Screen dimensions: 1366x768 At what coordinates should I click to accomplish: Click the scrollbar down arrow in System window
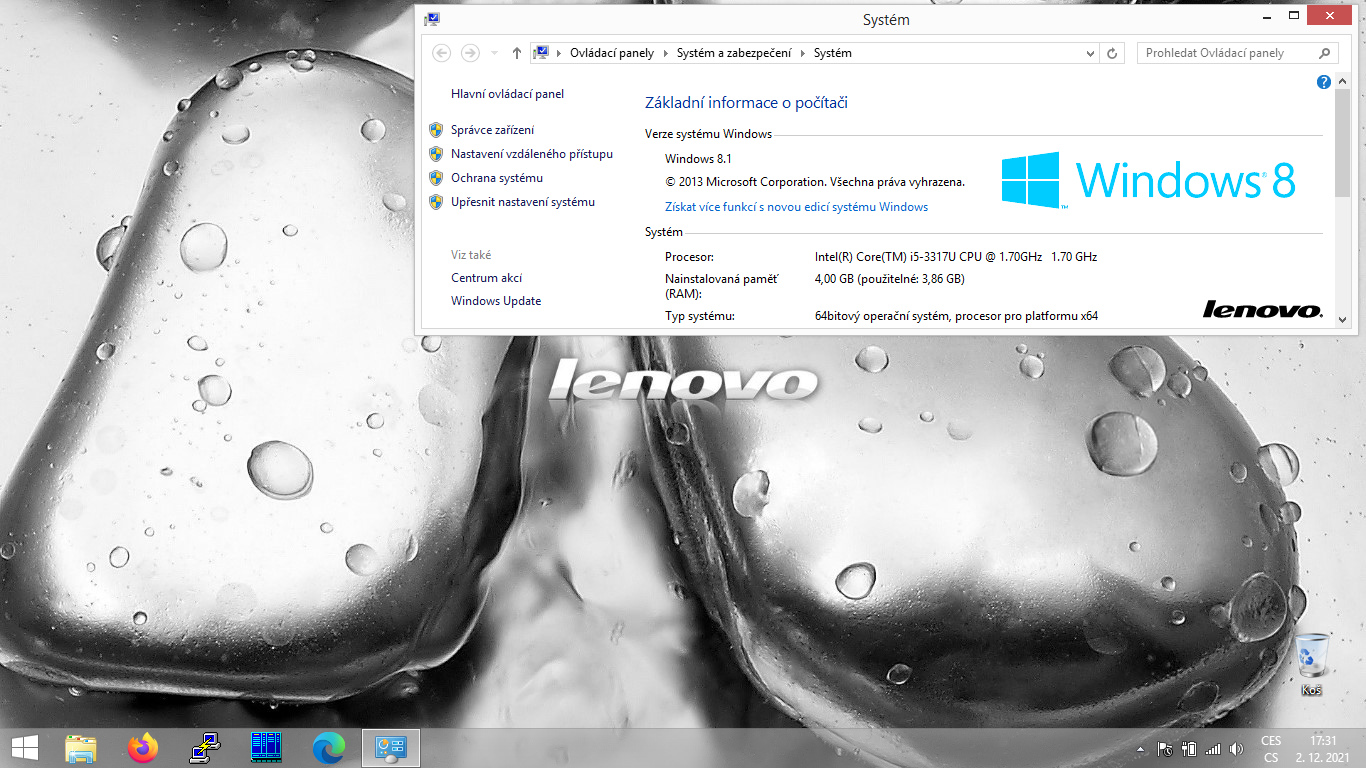(x=1342, y=318)
